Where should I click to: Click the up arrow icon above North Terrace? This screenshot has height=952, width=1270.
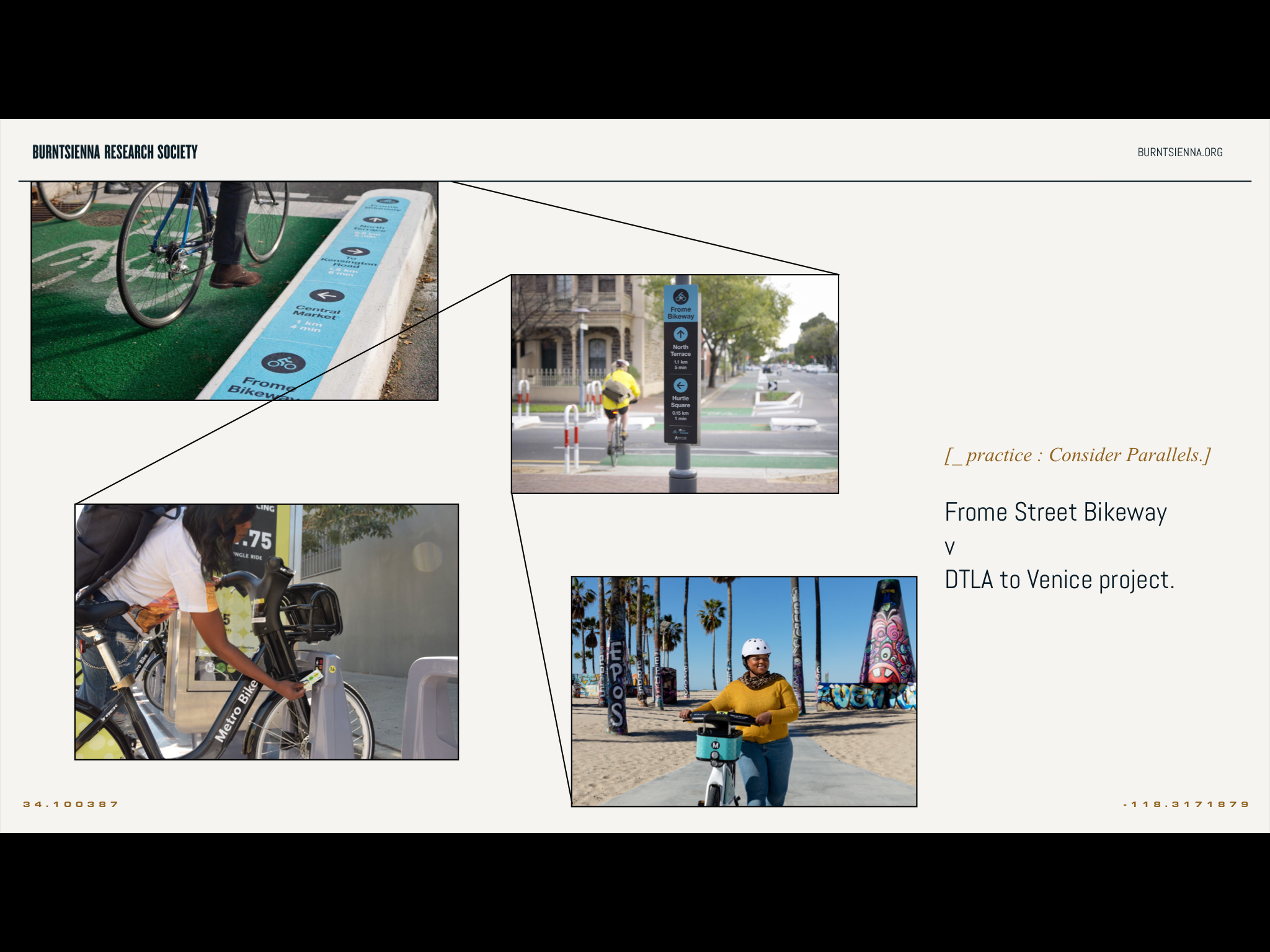coord(681,334)
